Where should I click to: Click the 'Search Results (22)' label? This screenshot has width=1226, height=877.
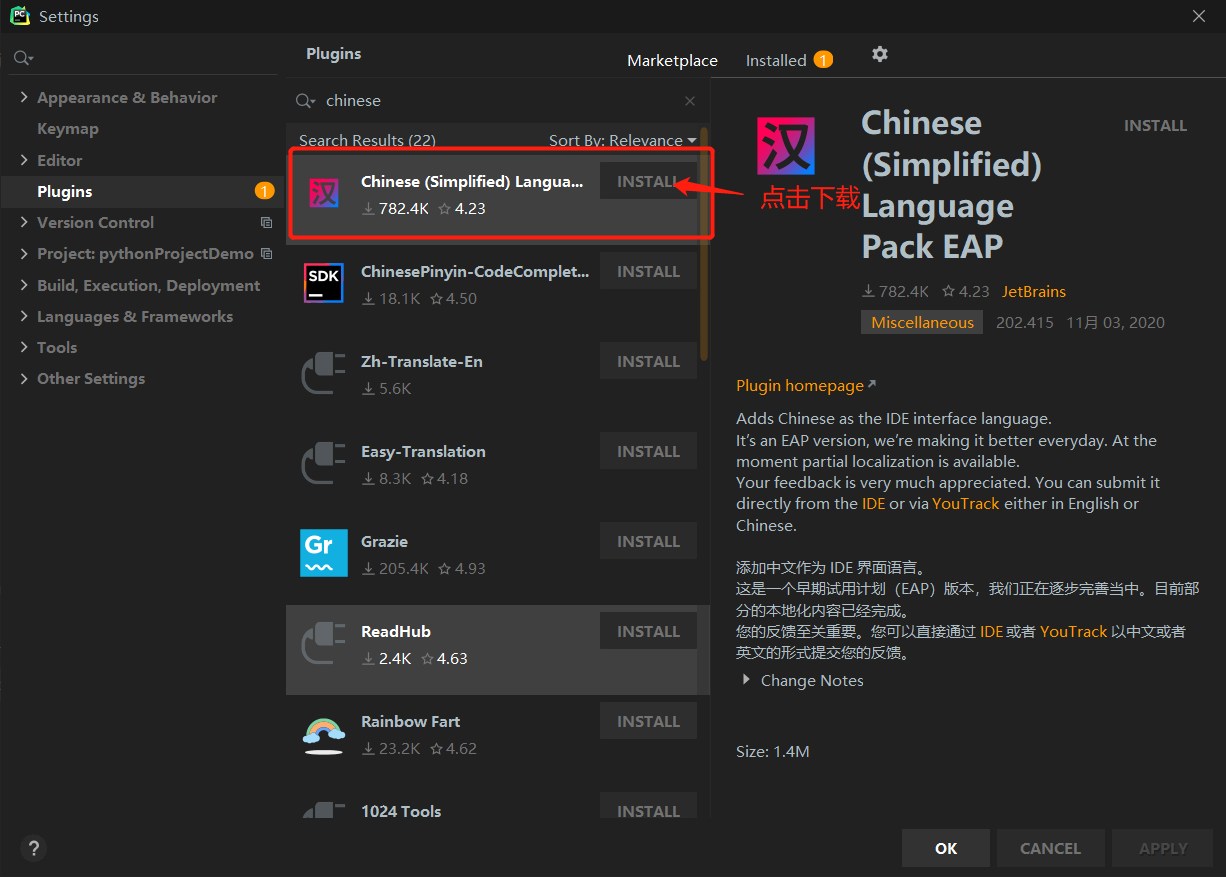(x=367, y=141)
